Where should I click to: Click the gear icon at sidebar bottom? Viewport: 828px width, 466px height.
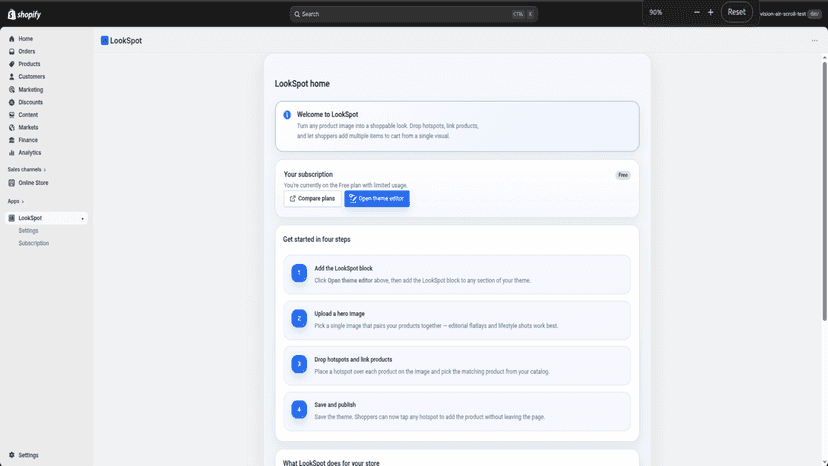tap(12, 455)
